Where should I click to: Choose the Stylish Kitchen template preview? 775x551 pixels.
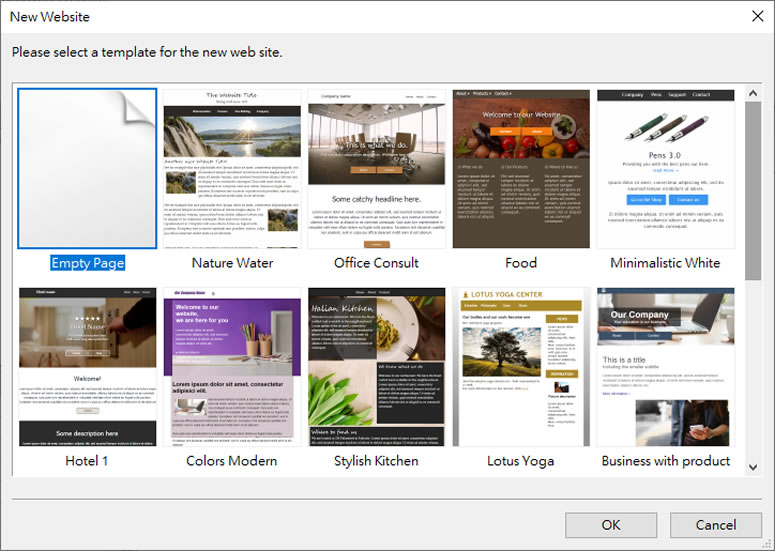pyautogui.click(x=376, y=367)
